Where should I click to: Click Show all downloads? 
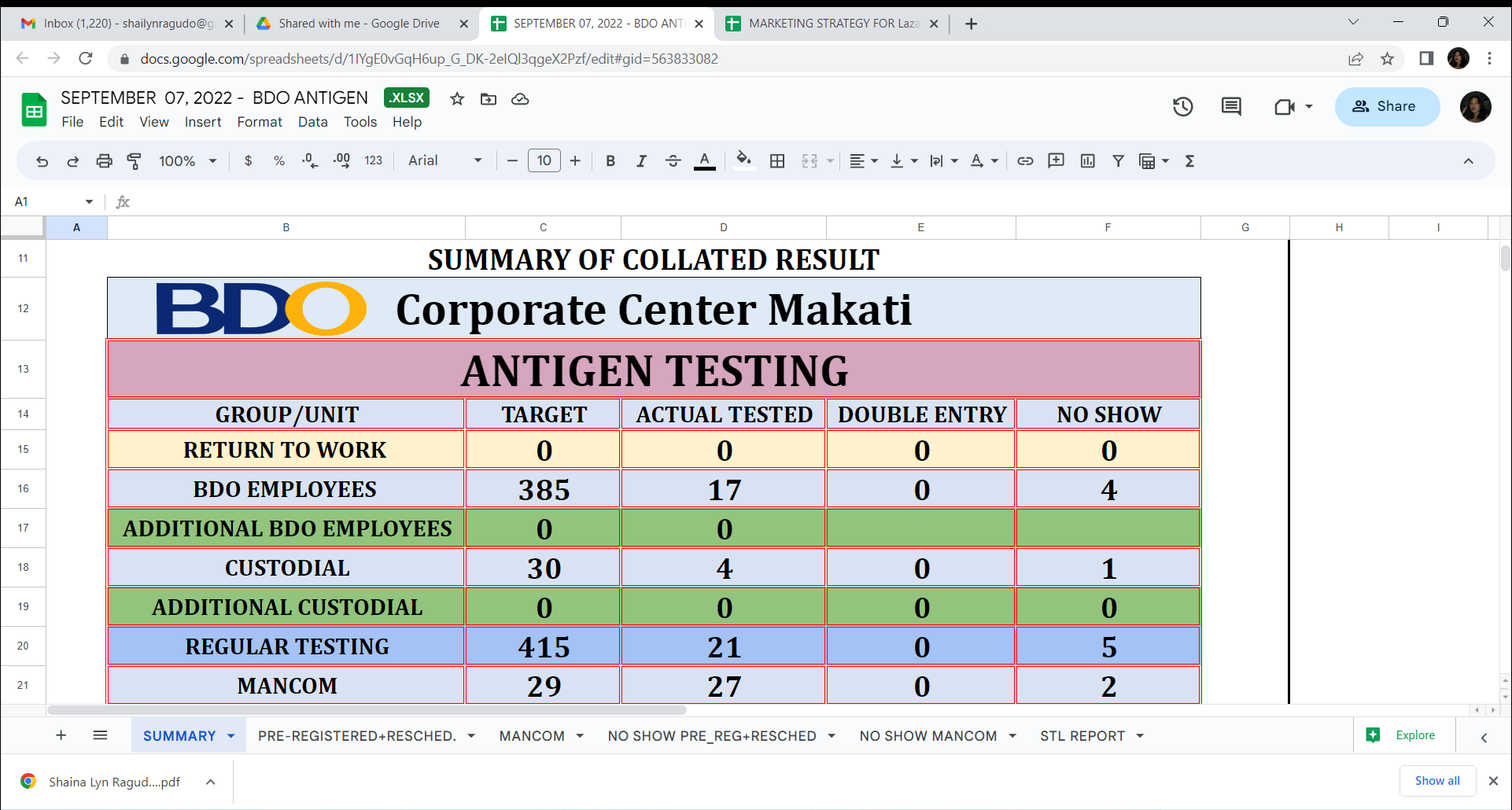(1437, 781)
